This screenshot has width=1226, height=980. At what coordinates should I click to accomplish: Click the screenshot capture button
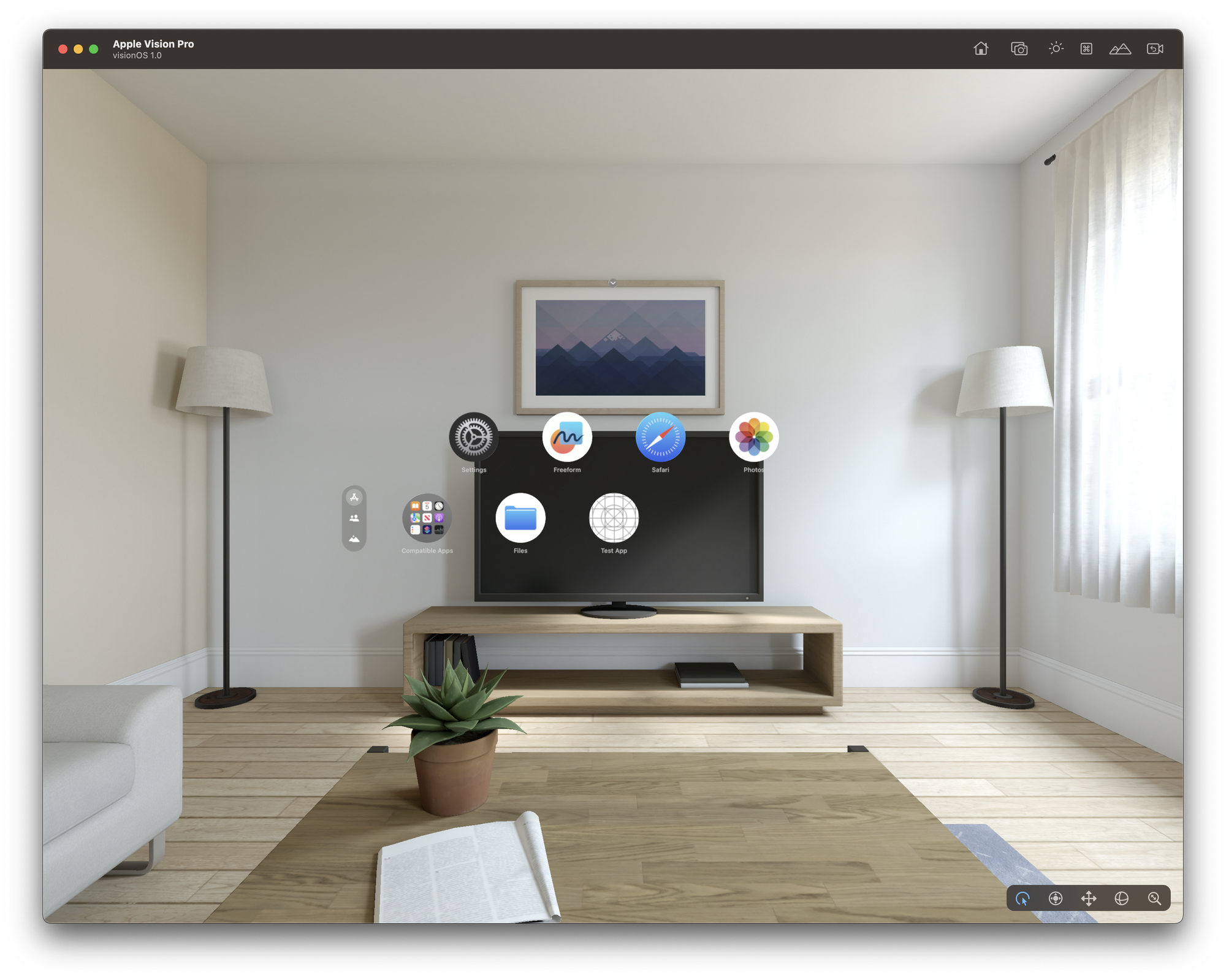tap(1019, 48)
